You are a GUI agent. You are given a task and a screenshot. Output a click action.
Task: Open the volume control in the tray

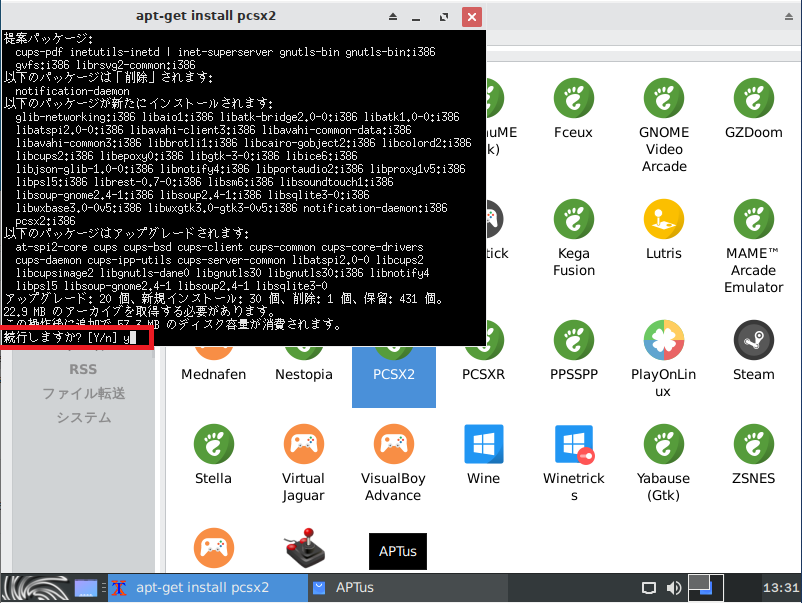click(x=674, y=588)
